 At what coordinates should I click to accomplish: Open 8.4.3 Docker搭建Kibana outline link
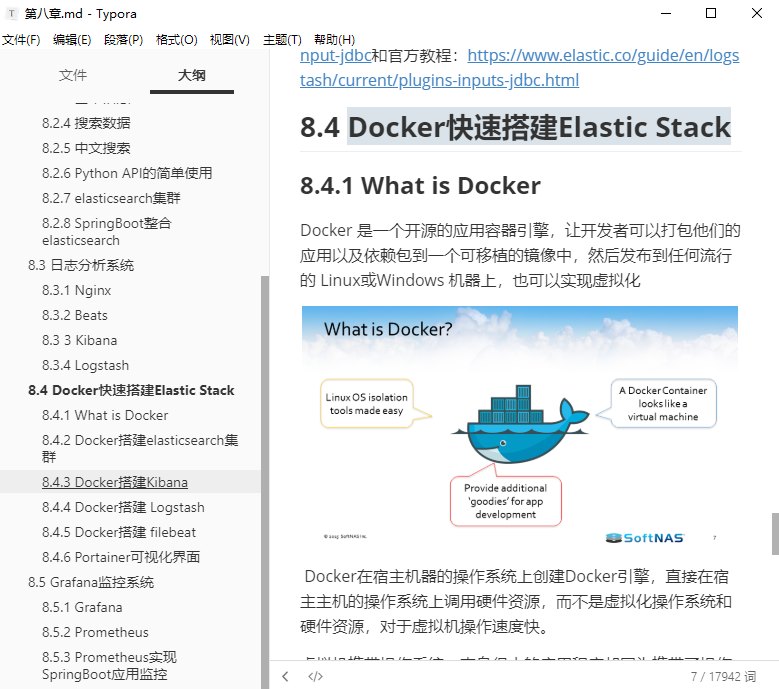(x=115, y=482)
